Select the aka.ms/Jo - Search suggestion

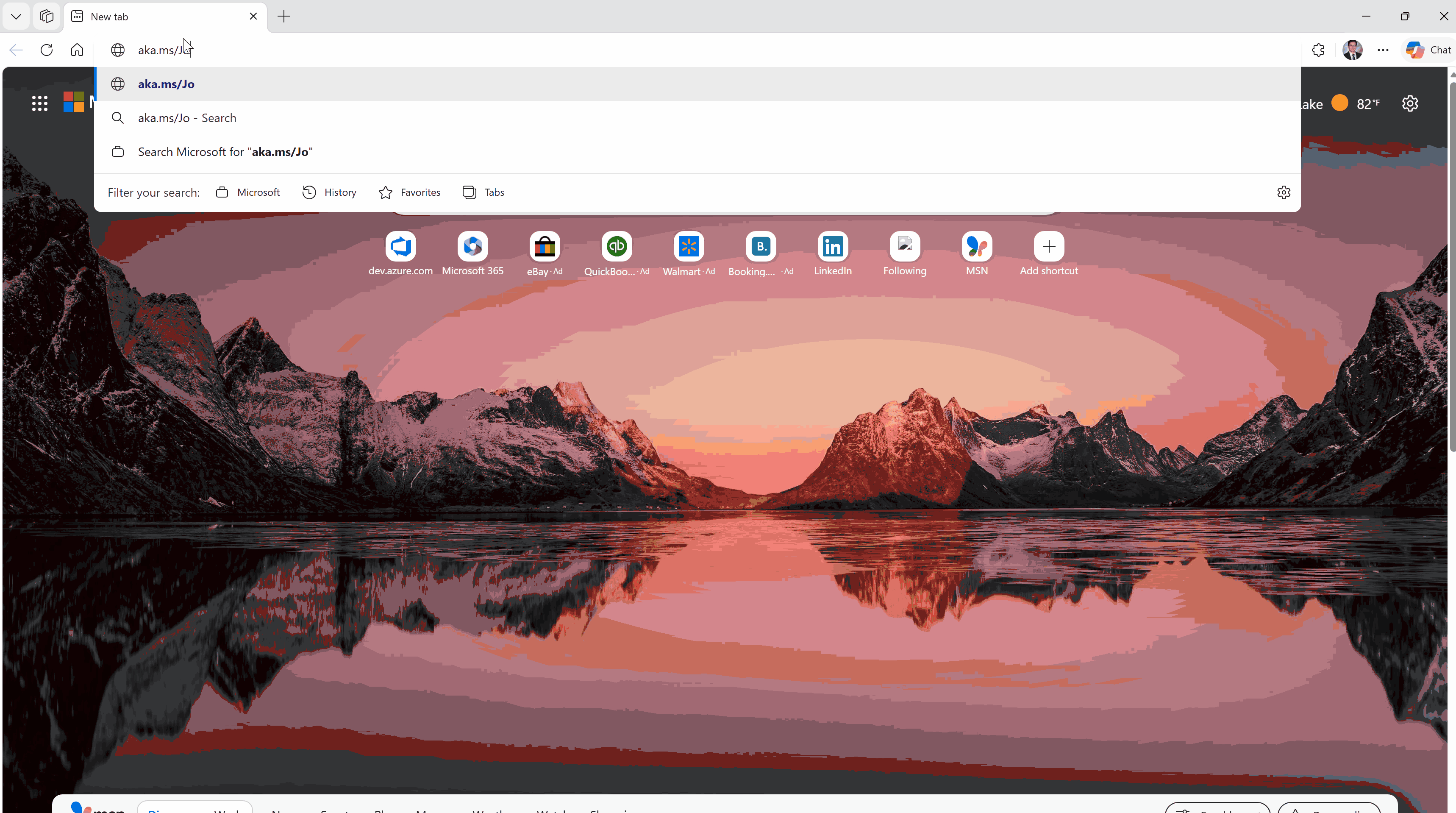[698, 117]
